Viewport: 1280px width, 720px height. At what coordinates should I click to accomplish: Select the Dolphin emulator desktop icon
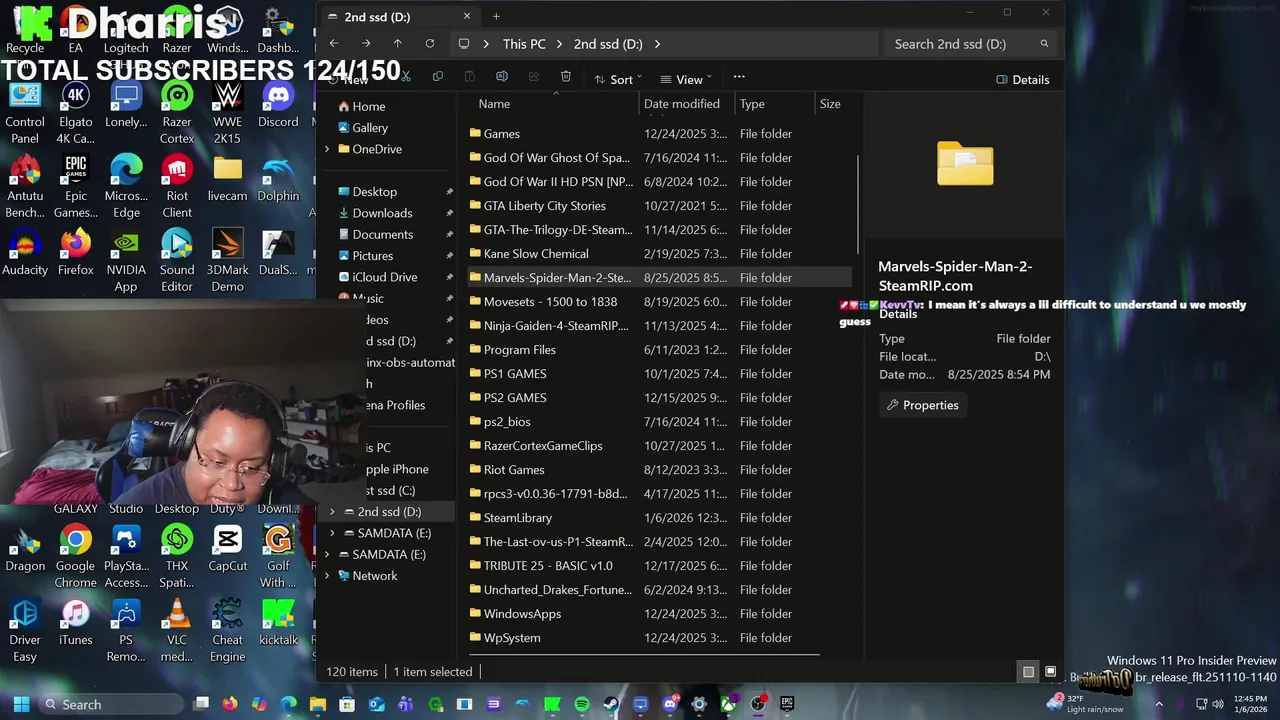[x=278, y=178]
